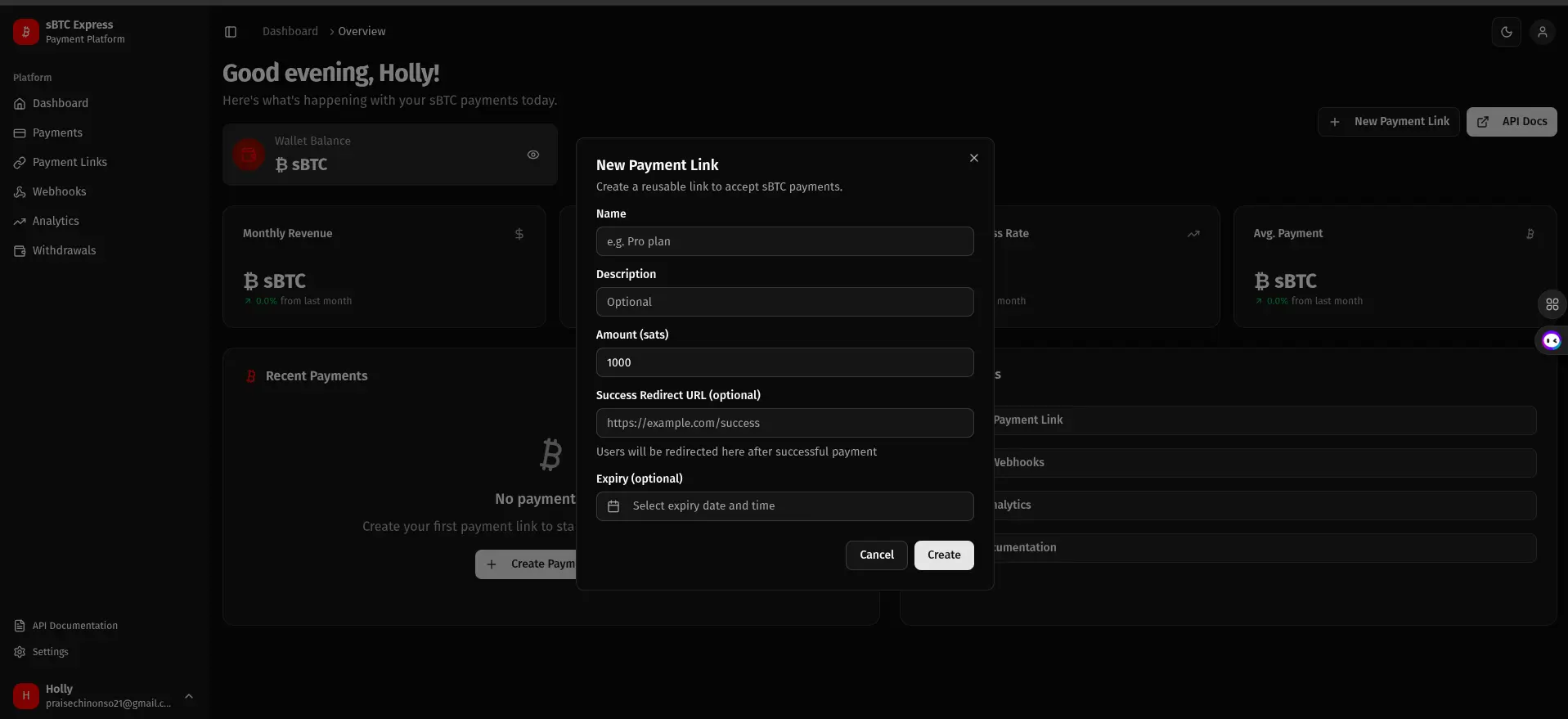This screenshot has height=719, width=1568.
Task: Click the red wallet icon
Action: (x=249, y=155)
